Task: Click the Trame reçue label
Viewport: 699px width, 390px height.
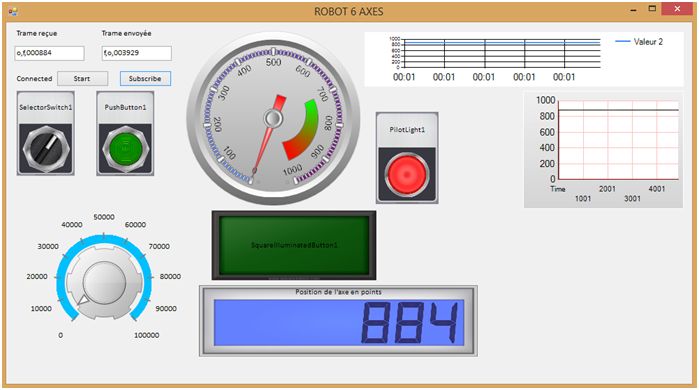Action: 37,33
